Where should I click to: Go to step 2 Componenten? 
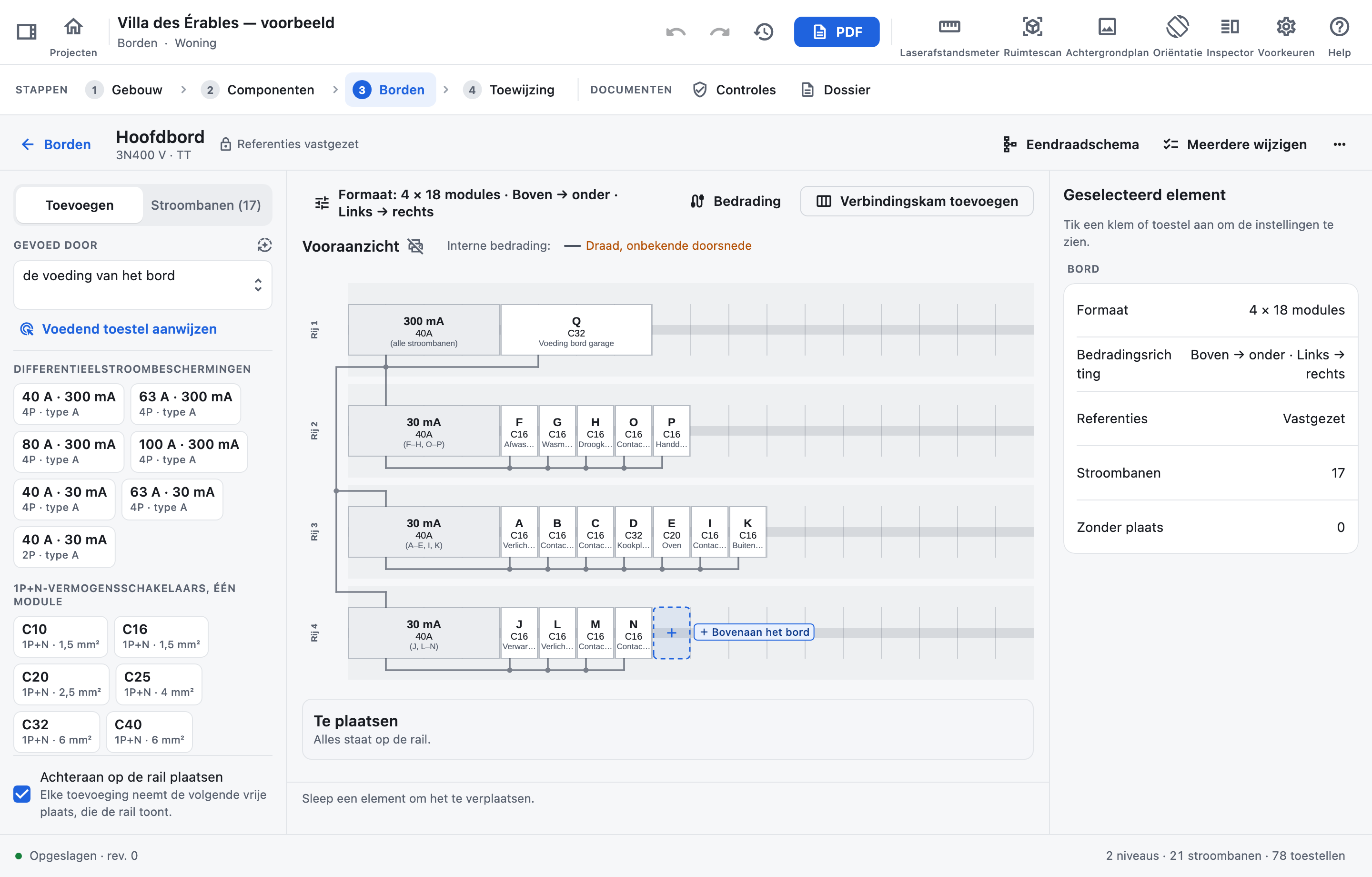258,90
